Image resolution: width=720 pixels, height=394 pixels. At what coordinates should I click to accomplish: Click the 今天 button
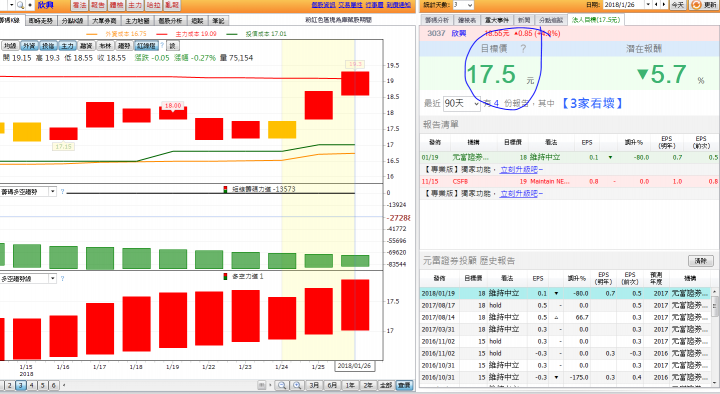pos(678,5)
